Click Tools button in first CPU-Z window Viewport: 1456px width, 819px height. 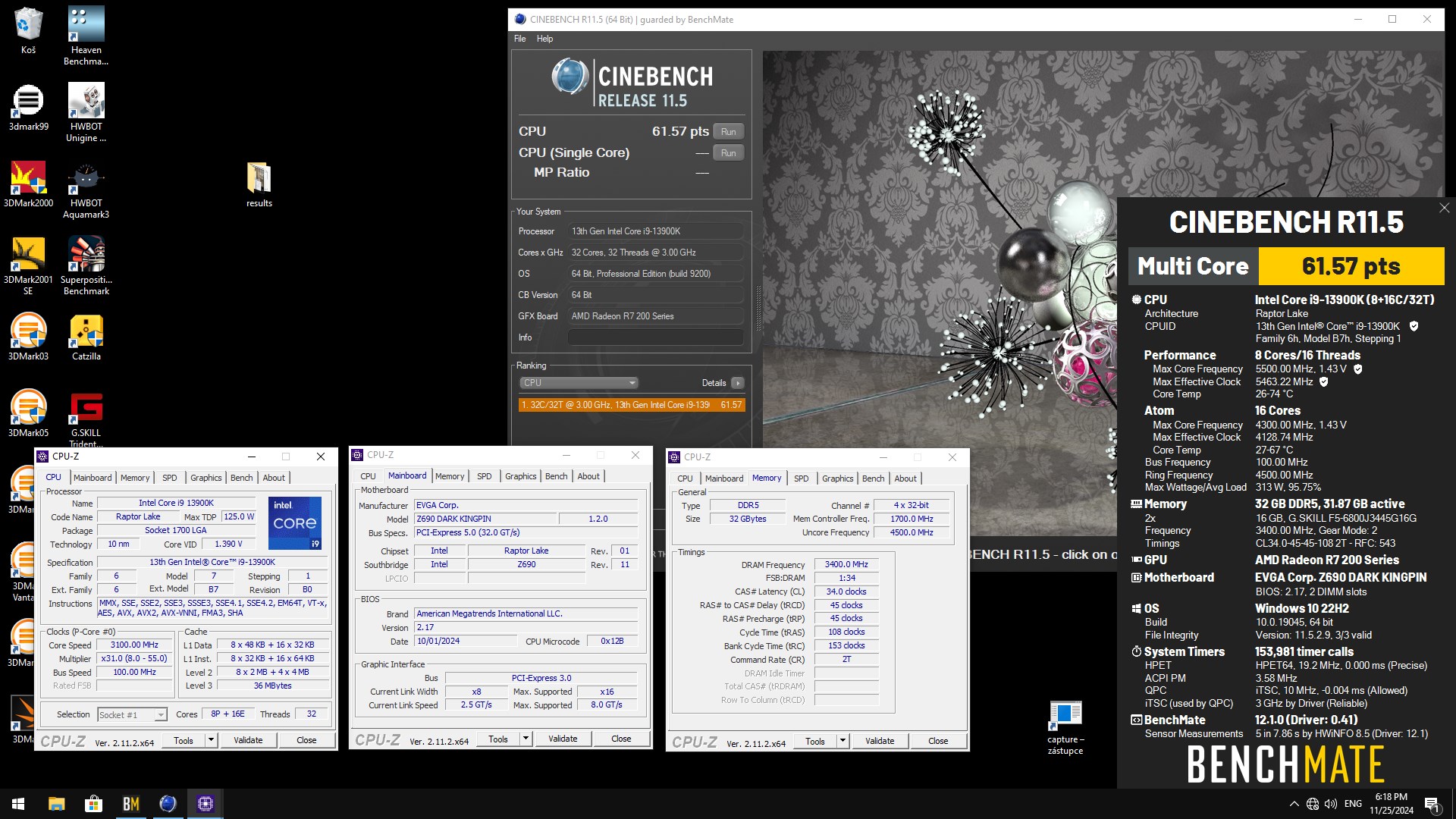184,741
